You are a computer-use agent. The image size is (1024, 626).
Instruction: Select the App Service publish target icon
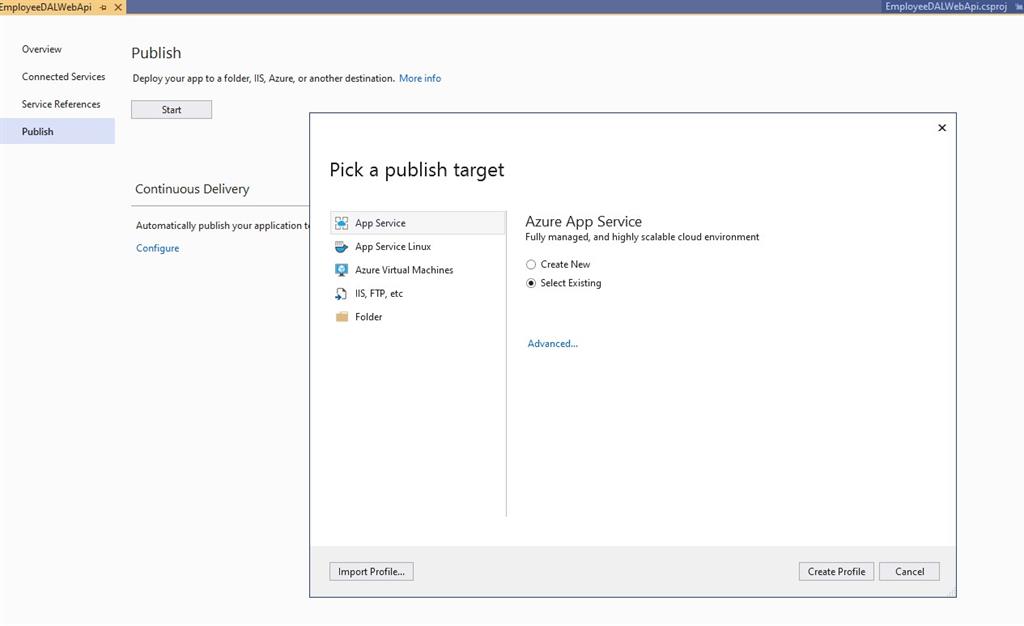click(x=341, y=222)
